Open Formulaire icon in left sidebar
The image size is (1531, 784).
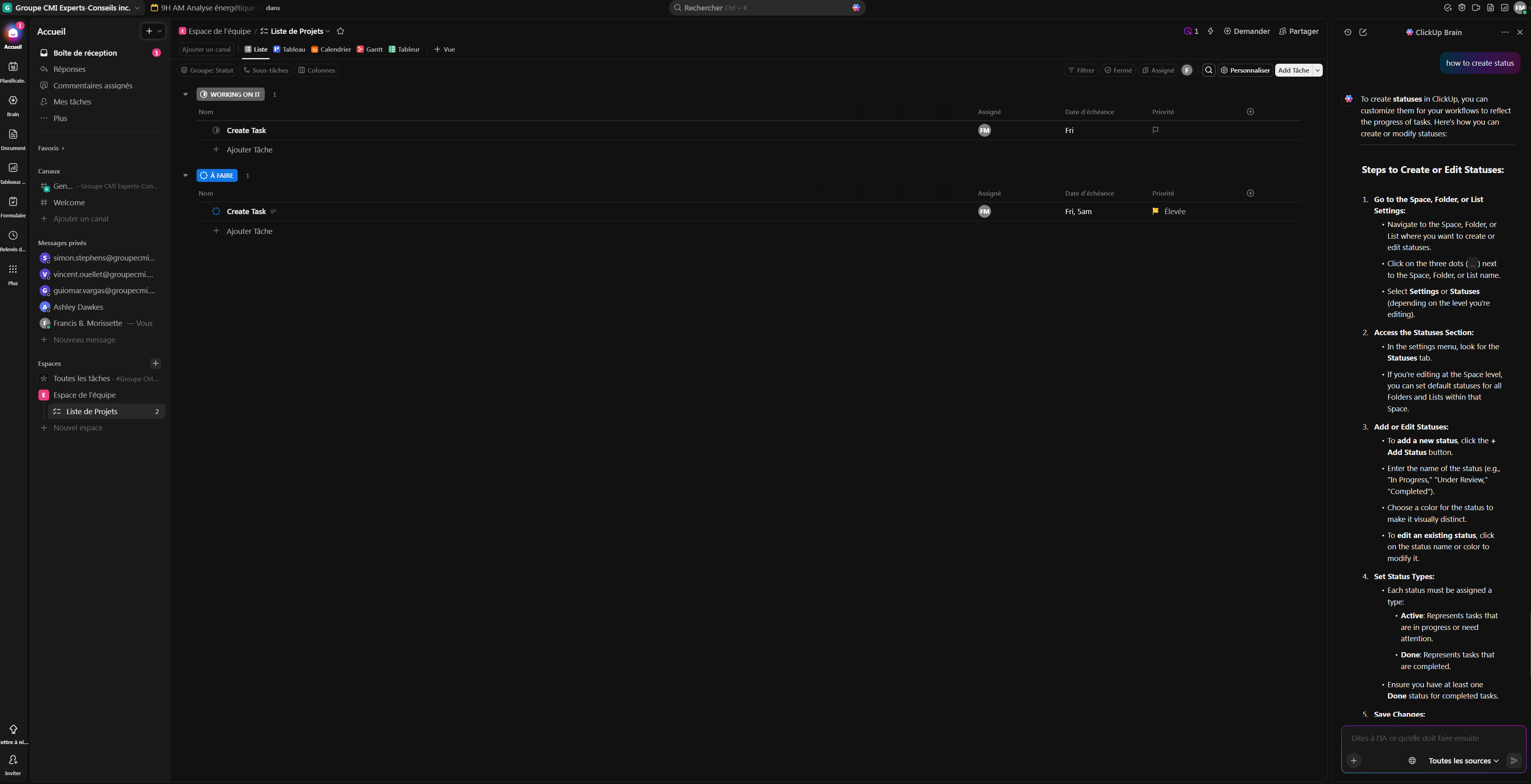click(x=13, y=202)
